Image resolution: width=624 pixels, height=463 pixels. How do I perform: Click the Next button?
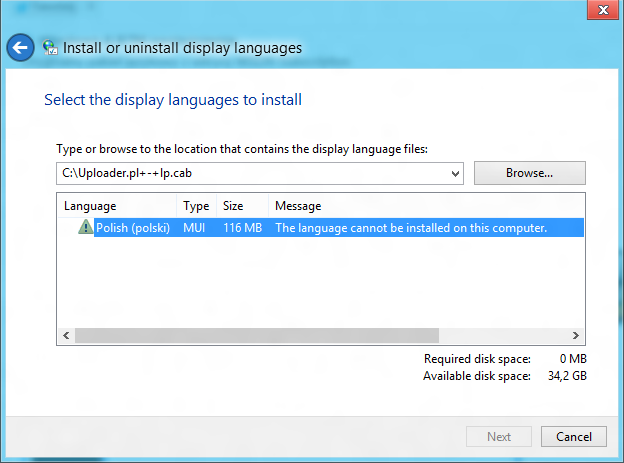(499, 437)
